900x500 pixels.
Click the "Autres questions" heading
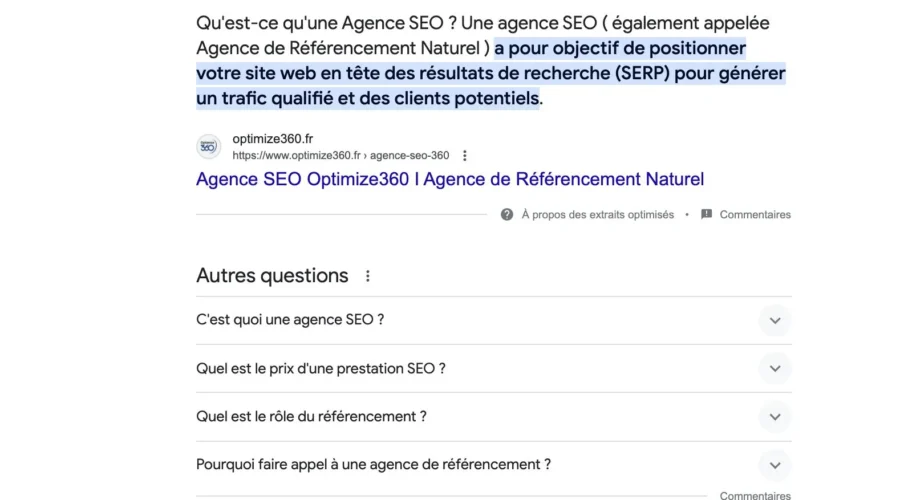pos(272,276)
